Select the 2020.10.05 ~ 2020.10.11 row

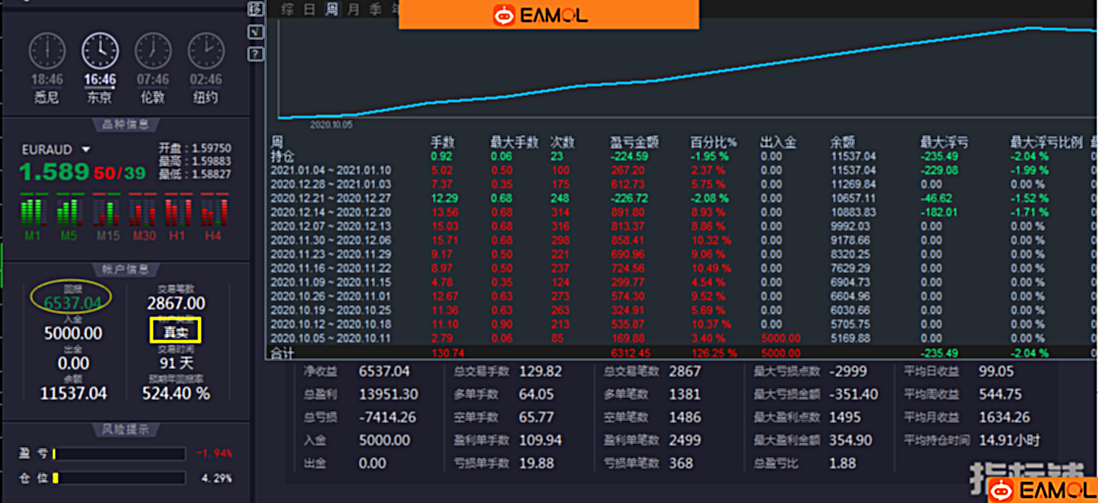[x=680, y=338]
